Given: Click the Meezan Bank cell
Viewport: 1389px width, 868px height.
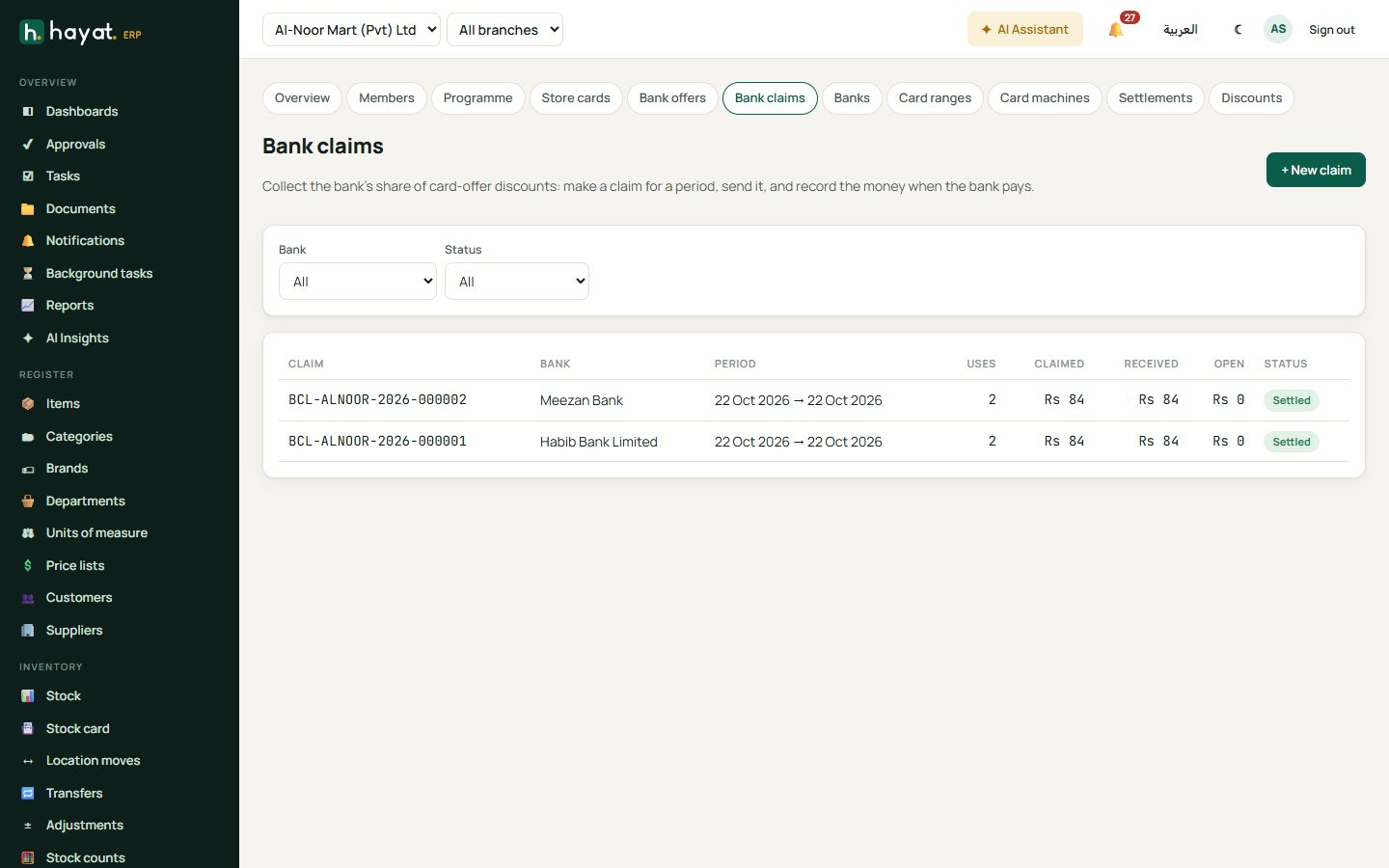Looking at the screenshot, I should [x=582, y=400].
